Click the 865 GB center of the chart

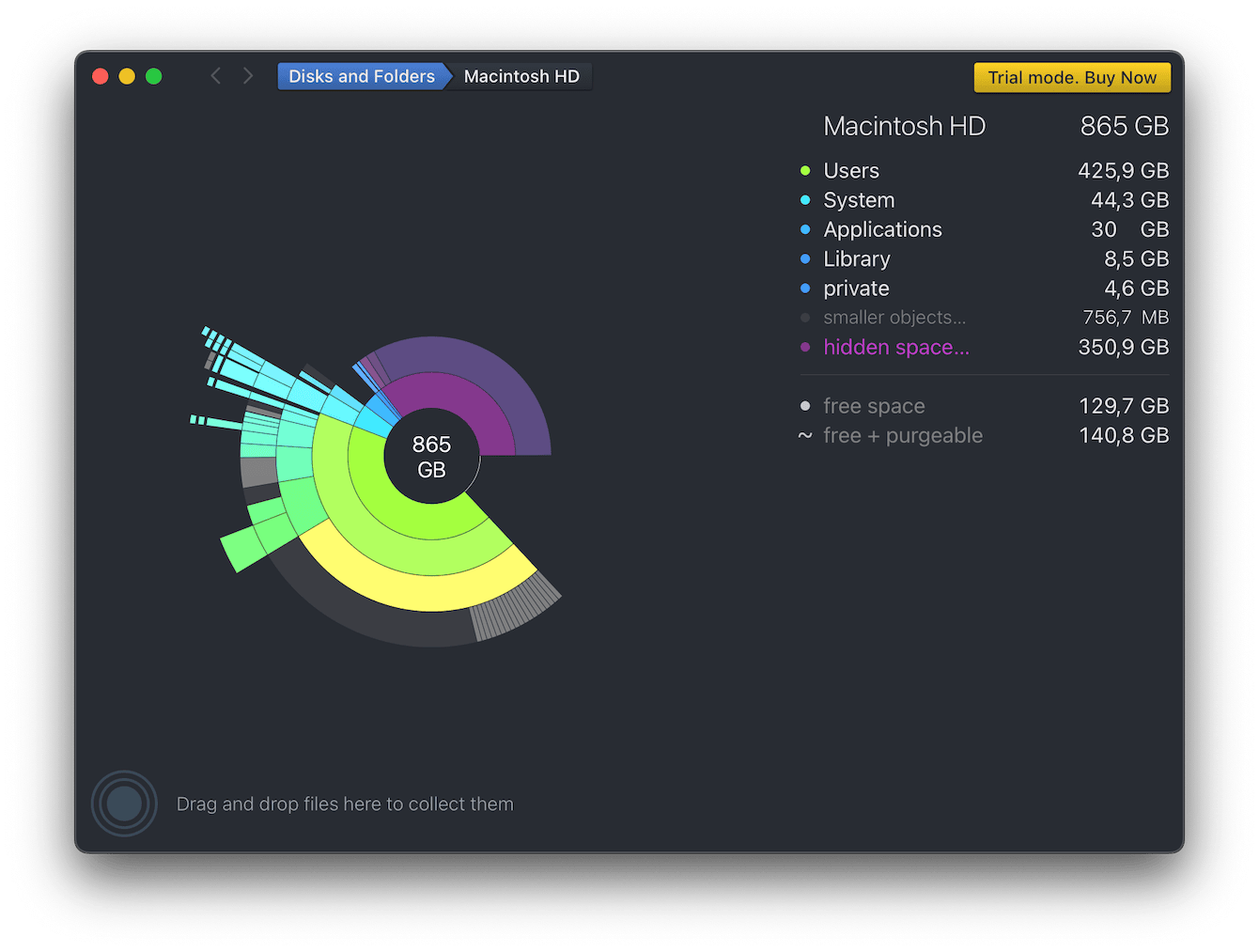tap(431, 457)
